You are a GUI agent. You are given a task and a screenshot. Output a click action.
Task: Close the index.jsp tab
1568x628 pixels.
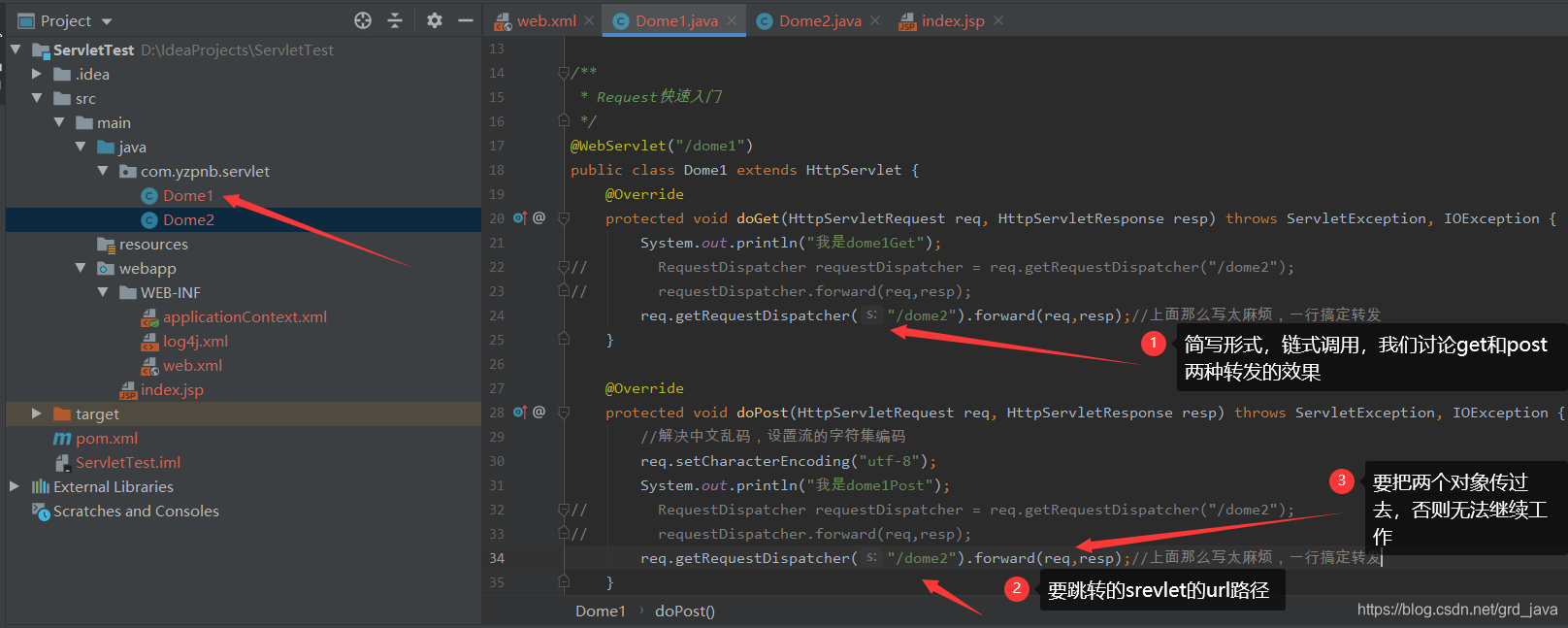pos(998,20)
